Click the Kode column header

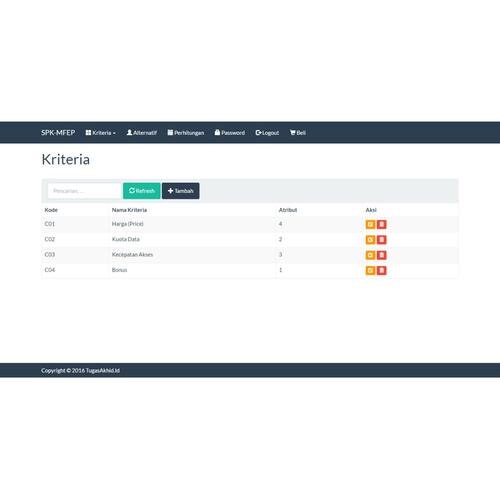51,210
